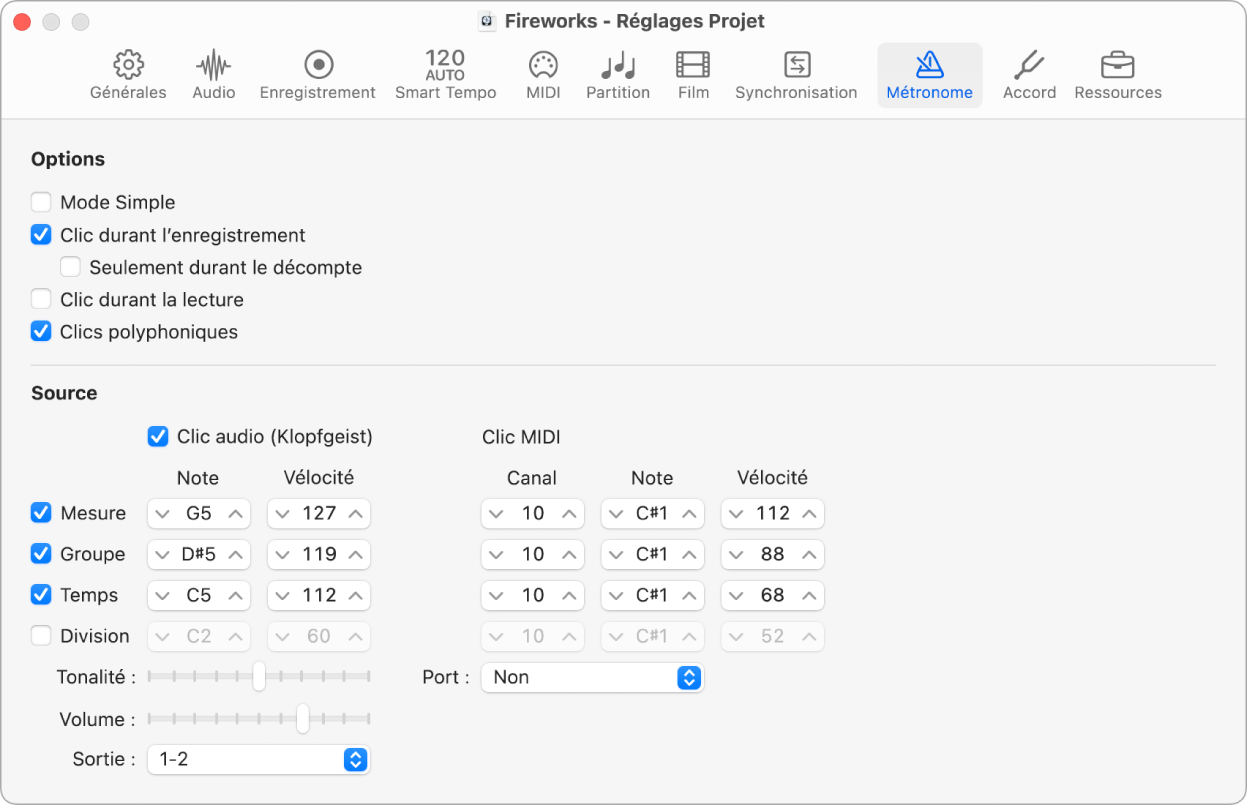Open the Enregistrement record icon pane
This screenshot has height=806, width=1248.
(318, 66)
